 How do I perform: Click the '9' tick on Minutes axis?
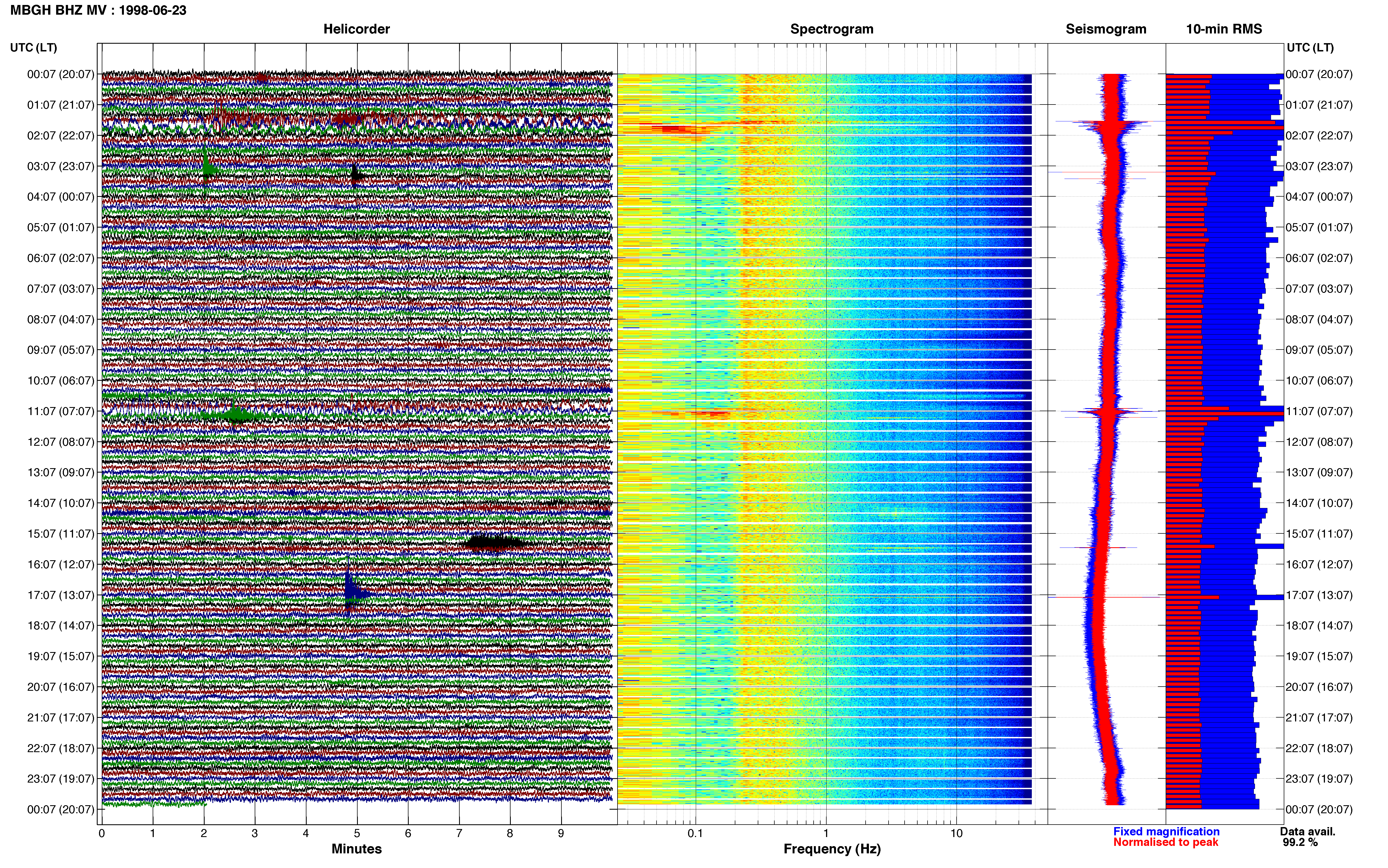pos(561,833)
